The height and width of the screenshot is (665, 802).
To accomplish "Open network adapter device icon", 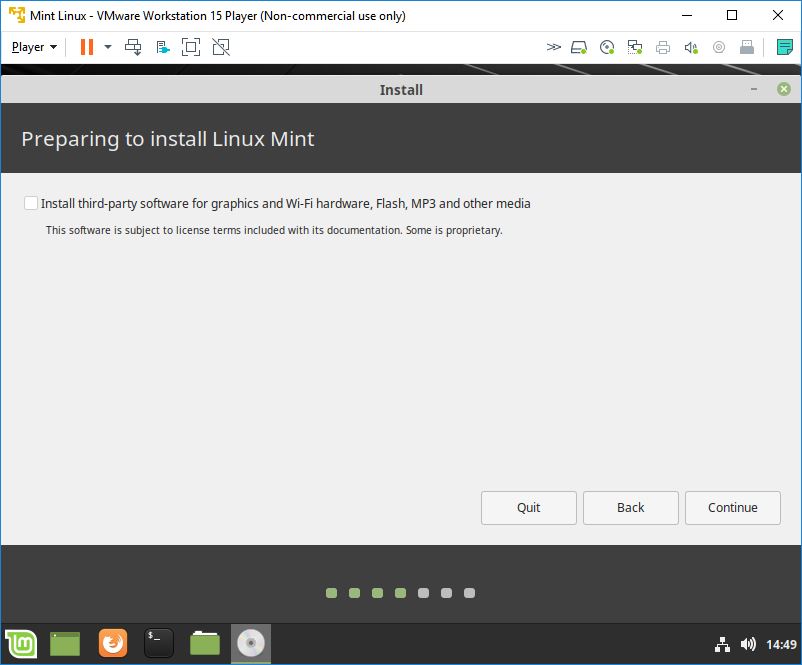I will [635, 48].
